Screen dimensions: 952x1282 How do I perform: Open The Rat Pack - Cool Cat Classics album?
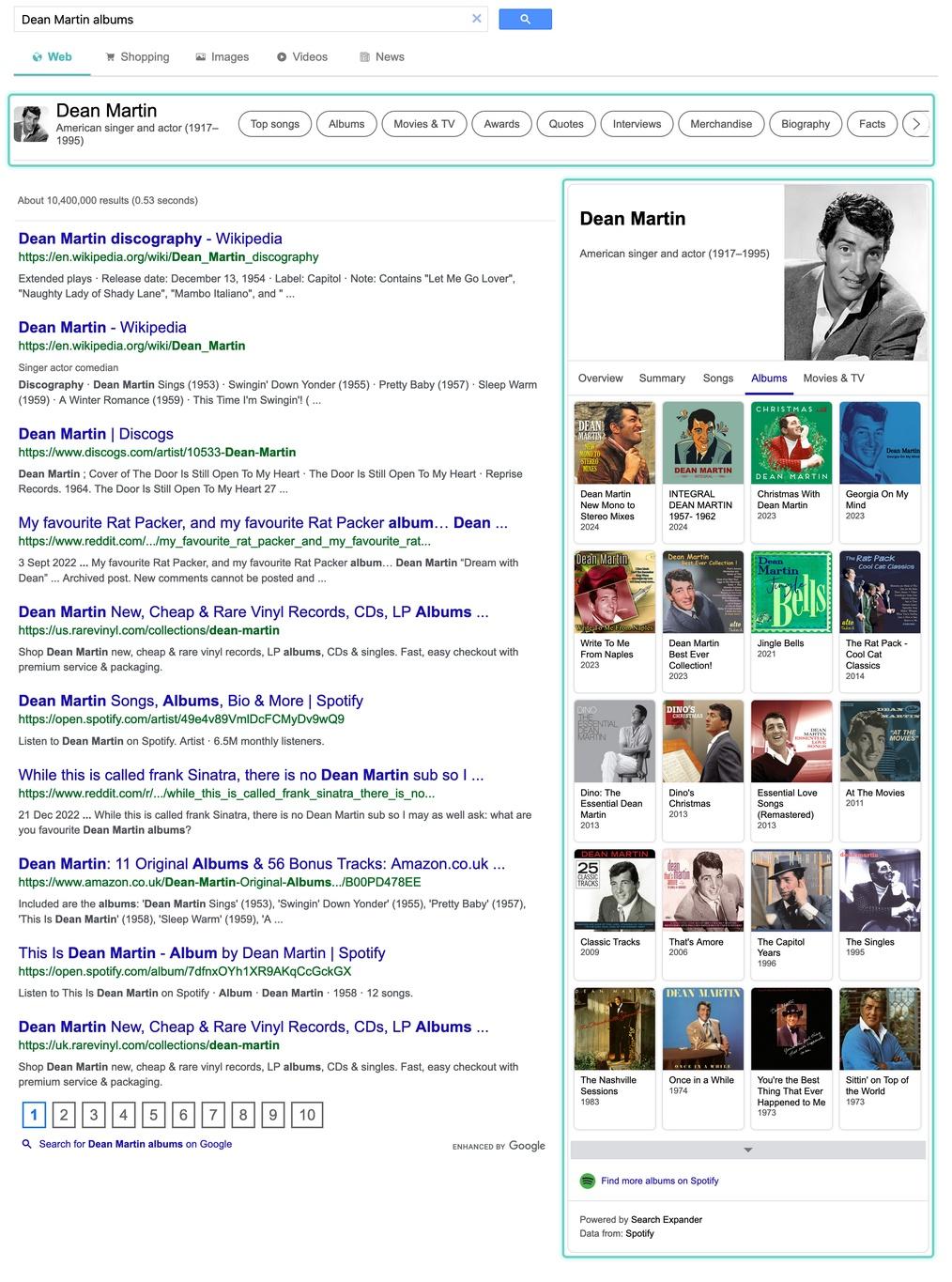click(x=880, y=621)
